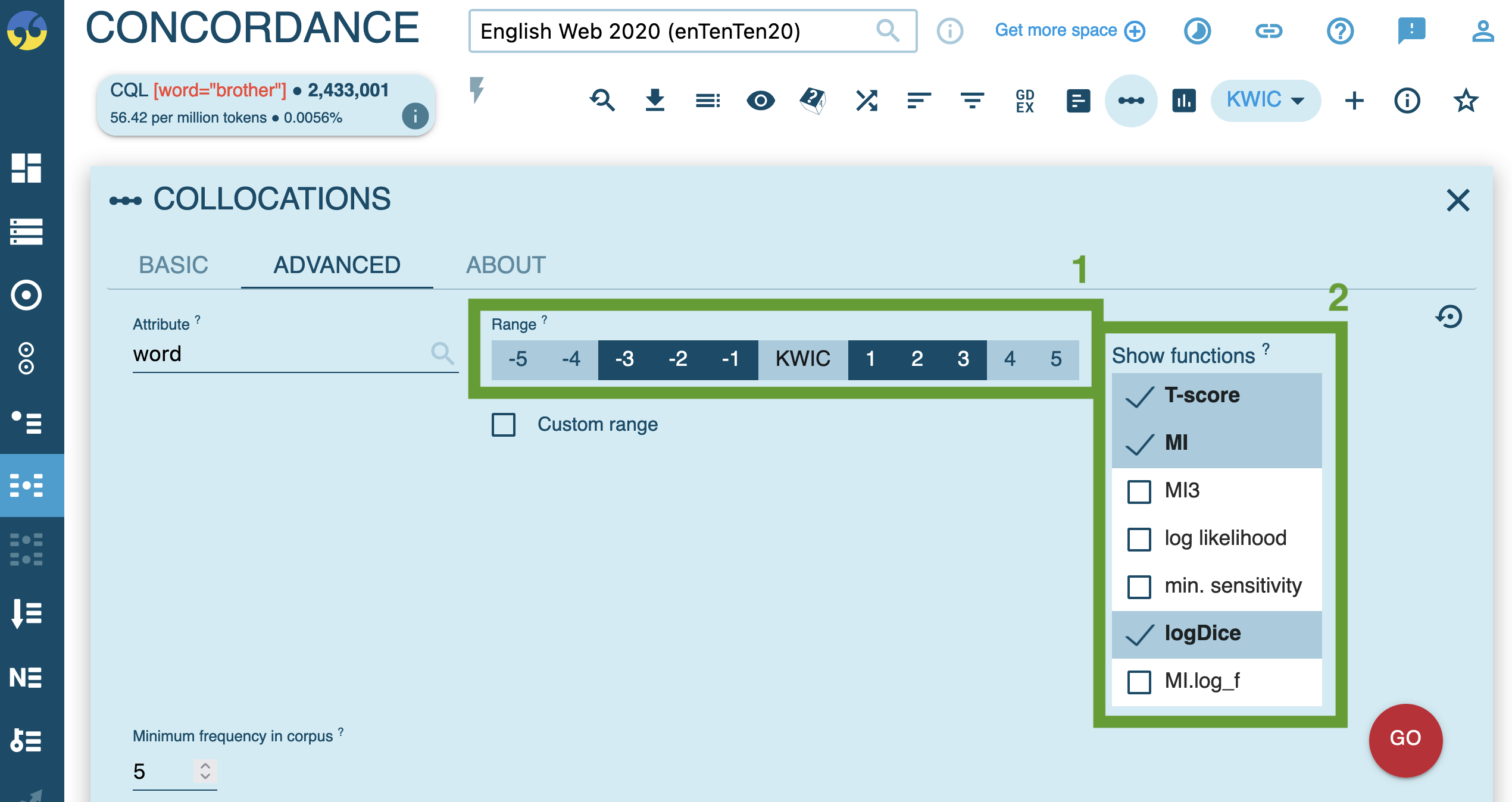Expand the KWIC view dropdown

click(x=1265, y=101)
